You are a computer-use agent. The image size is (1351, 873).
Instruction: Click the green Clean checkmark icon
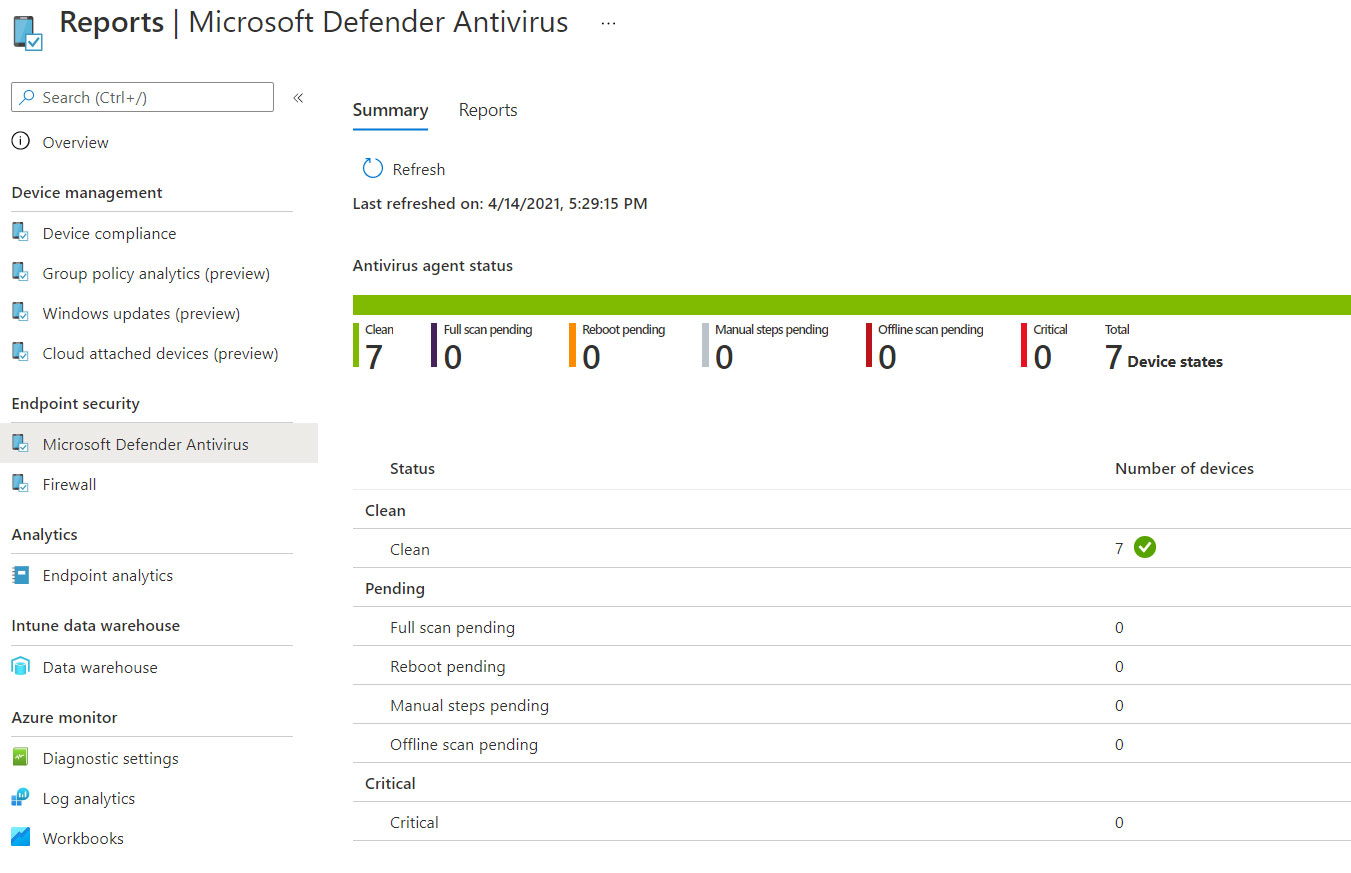click(x=1145, y=547)
